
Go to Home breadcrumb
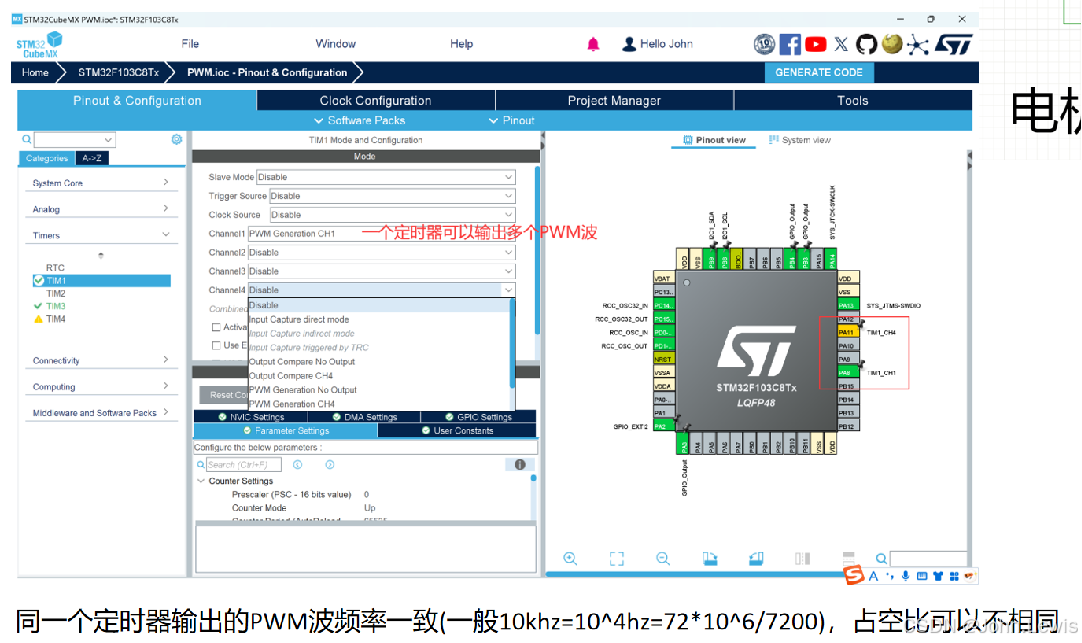(35, 72)
